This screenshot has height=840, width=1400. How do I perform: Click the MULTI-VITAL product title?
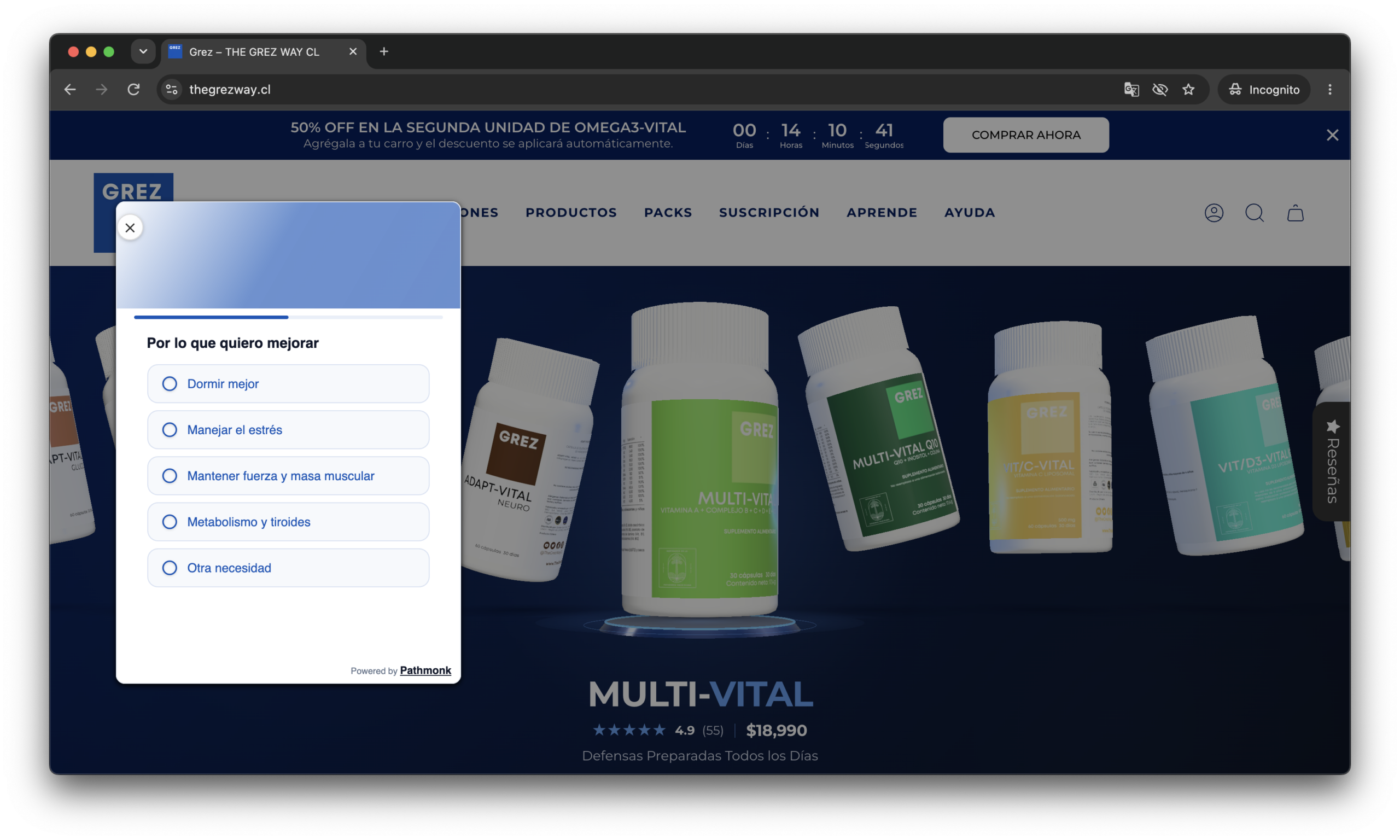pos(701,694)
